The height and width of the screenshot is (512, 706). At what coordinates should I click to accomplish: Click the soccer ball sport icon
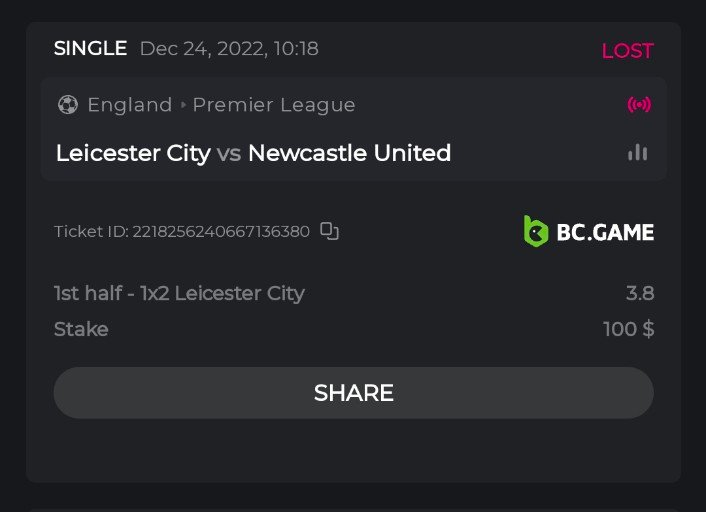pos(68,105)
